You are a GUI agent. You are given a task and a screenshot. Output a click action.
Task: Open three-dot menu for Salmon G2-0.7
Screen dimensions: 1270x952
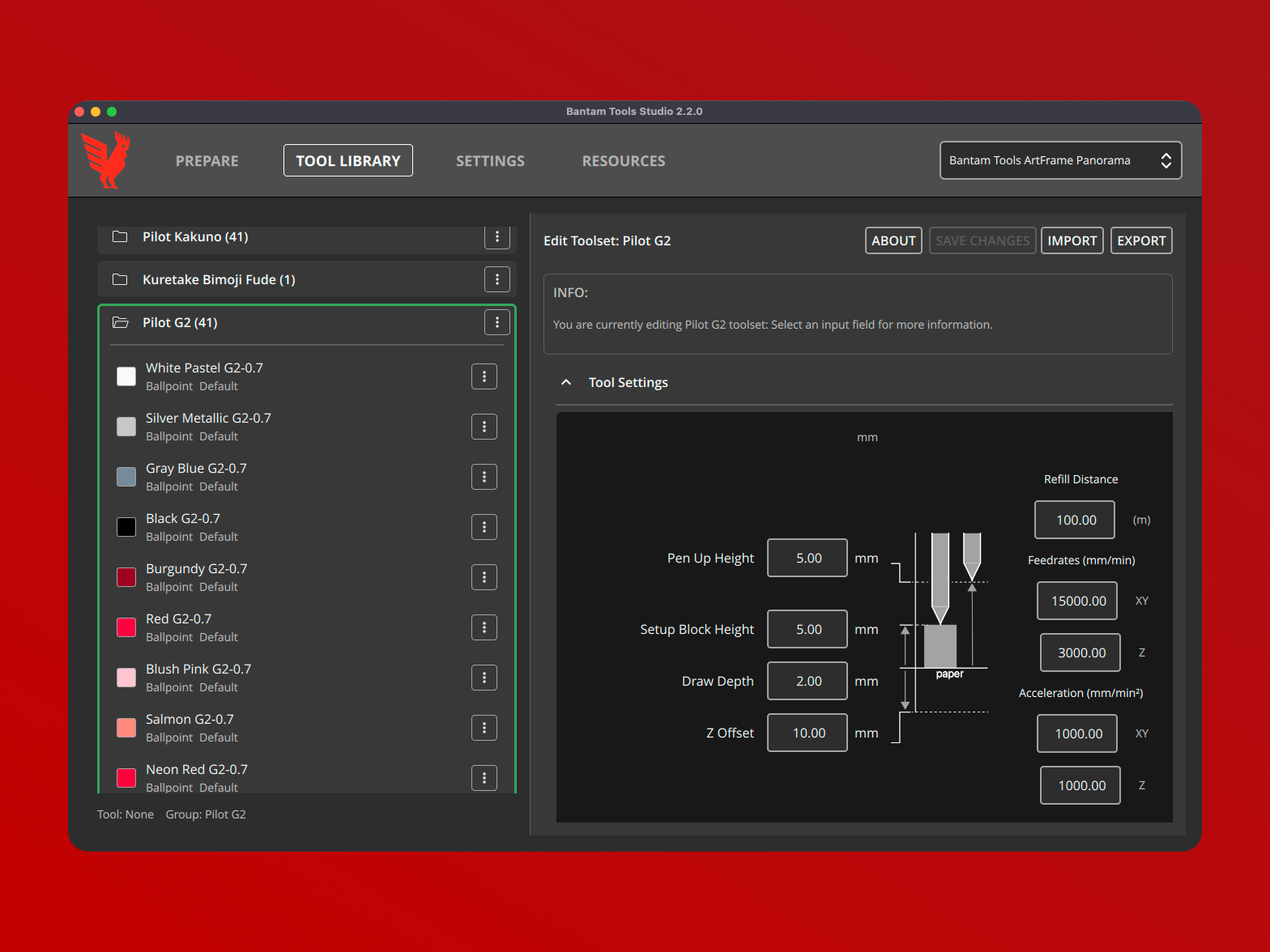pos(484,728)
